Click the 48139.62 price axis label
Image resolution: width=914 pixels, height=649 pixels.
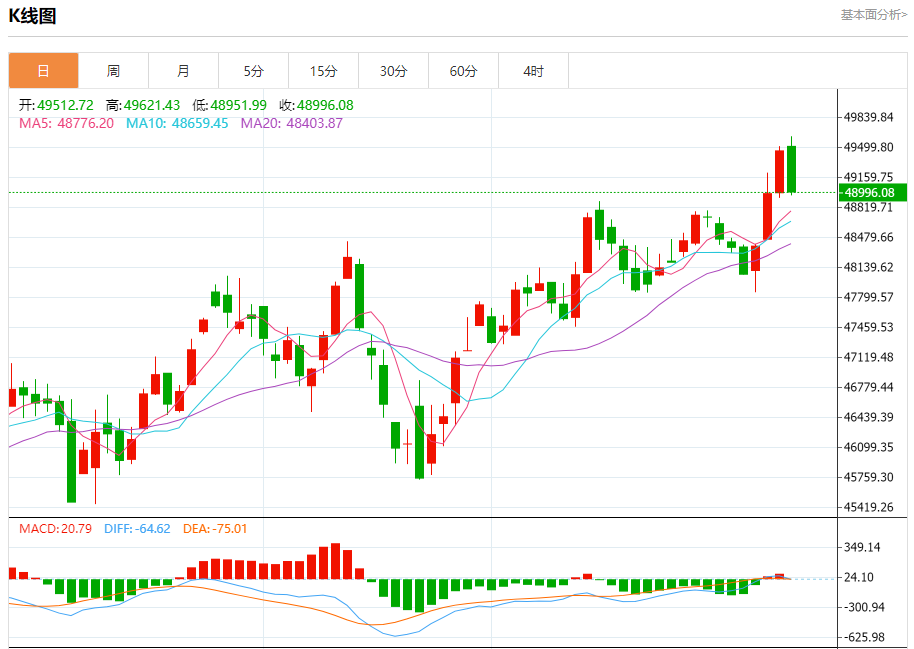(869, 268)
